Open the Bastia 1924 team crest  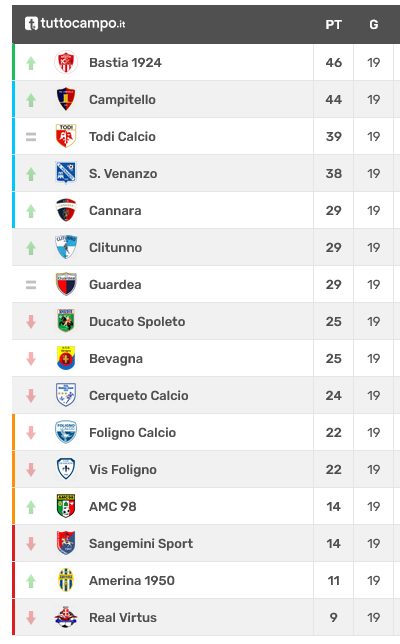[x=66, y=62]
